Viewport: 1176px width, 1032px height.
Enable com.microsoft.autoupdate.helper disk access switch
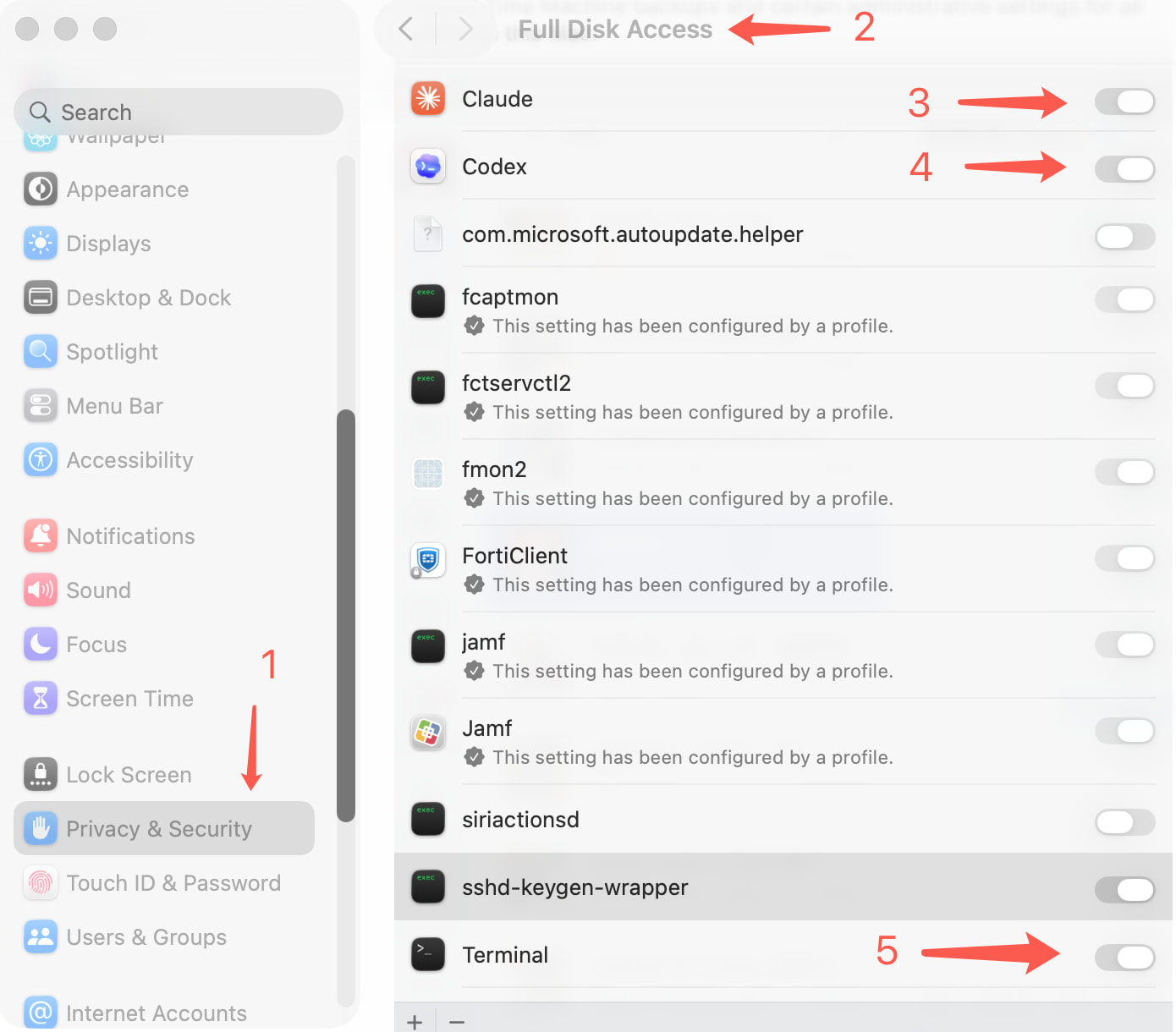[1124, 237]
